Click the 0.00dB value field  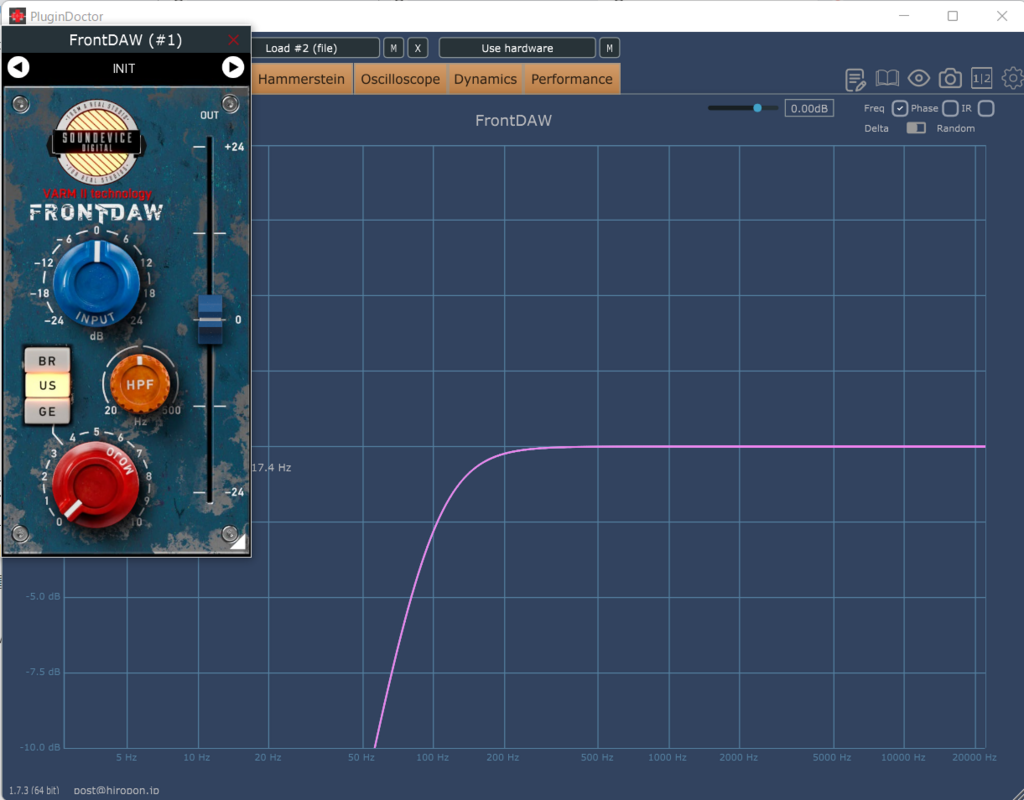click(809, 108)
